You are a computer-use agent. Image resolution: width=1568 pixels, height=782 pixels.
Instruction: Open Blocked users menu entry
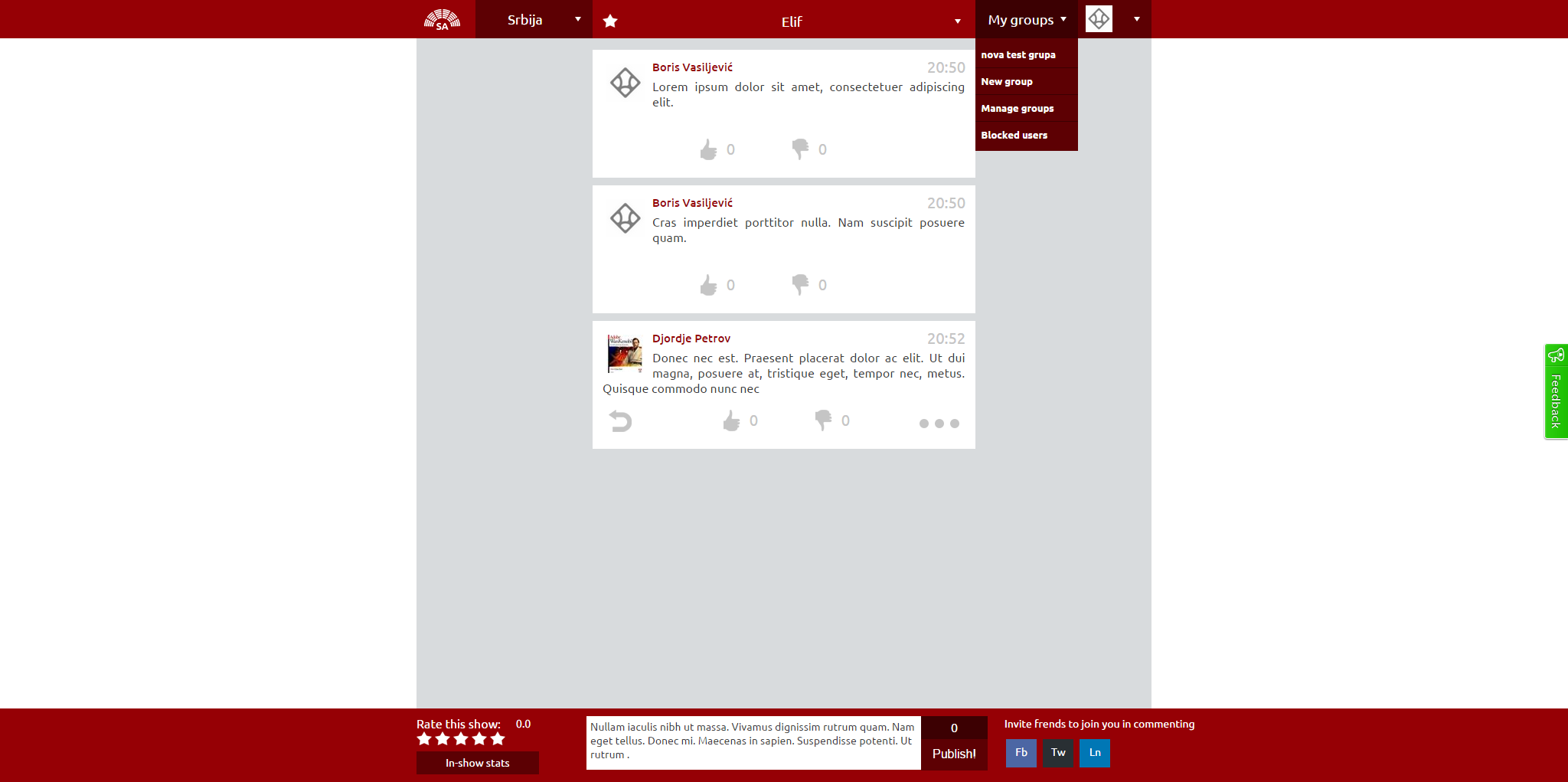[1026, 136]
